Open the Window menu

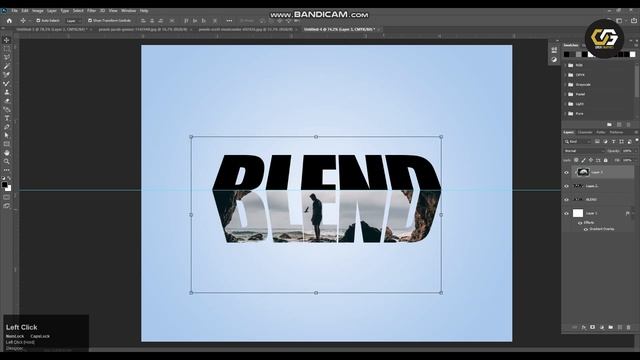click(x=128, y=11)
